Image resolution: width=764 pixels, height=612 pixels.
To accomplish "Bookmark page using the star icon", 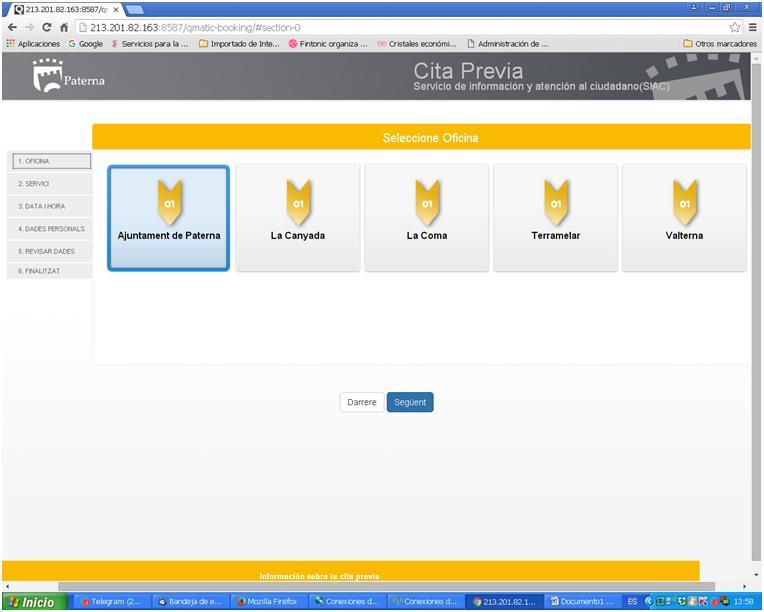I will 735,27.
